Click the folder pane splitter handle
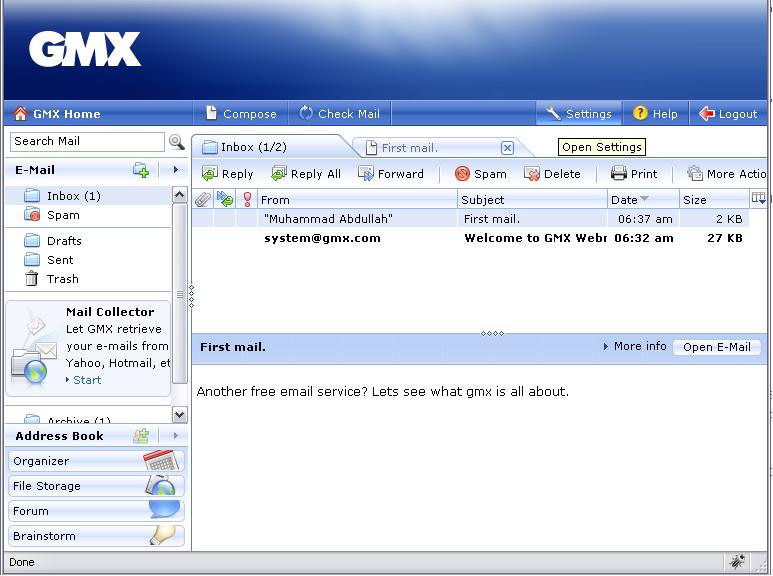Screen dimensions: 773x576 (x=191, y=296)
